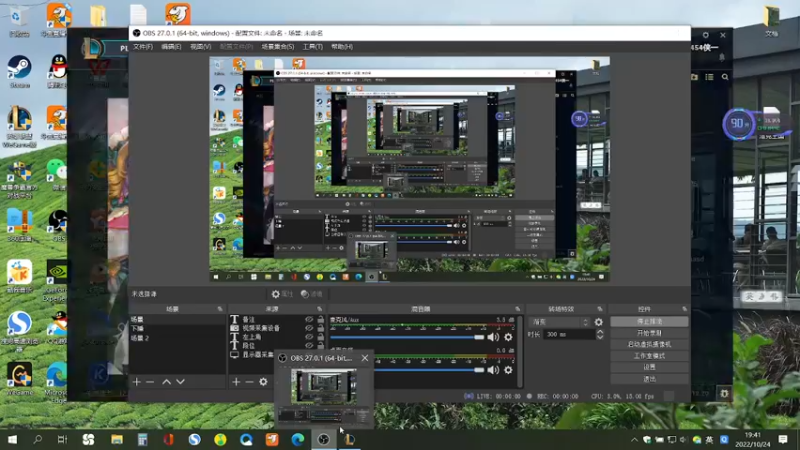
Task: Expand the system tray hidden icons chevron
Action: click(634, 439)
